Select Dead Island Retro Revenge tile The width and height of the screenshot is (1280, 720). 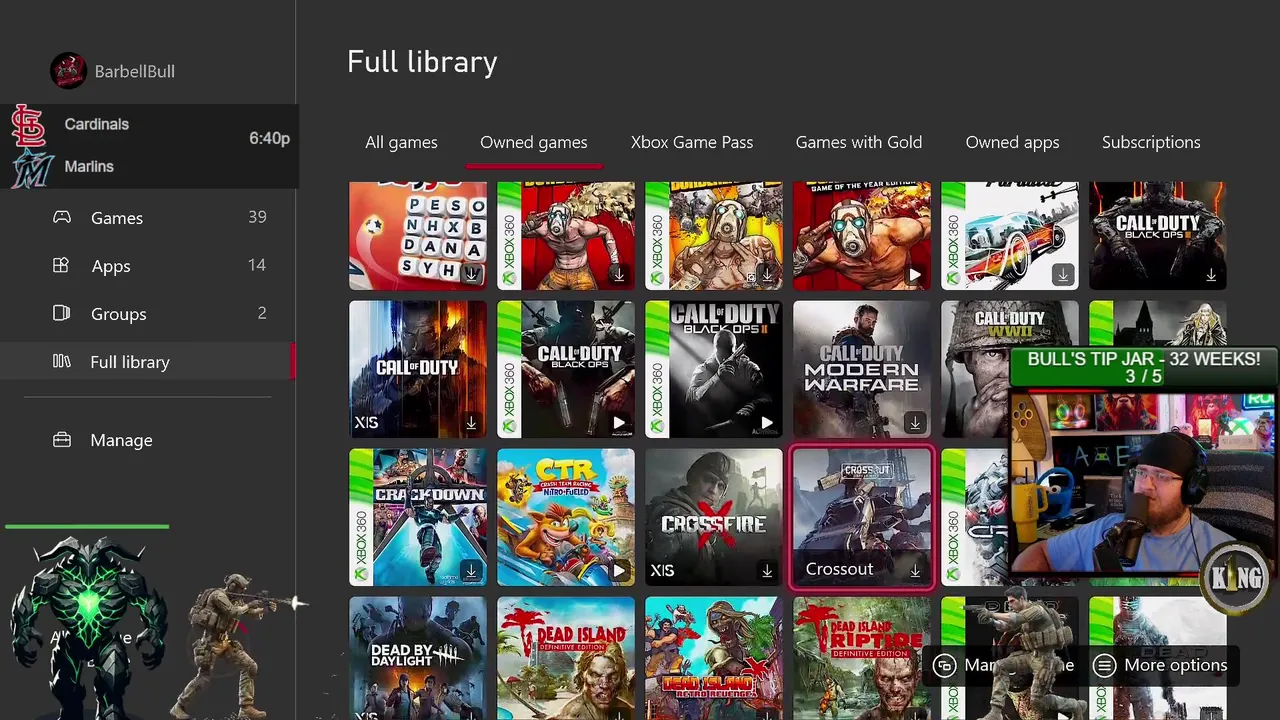[x=714, y=658]
